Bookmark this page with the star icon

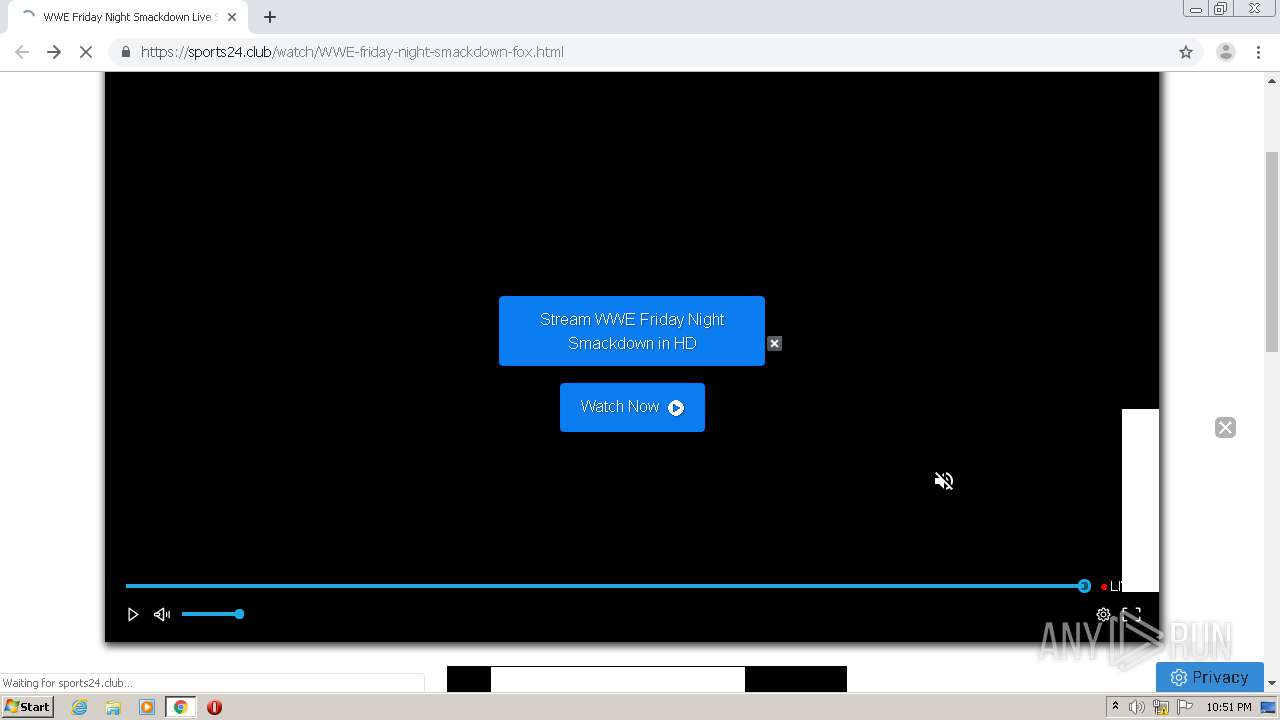[1186, 52]
